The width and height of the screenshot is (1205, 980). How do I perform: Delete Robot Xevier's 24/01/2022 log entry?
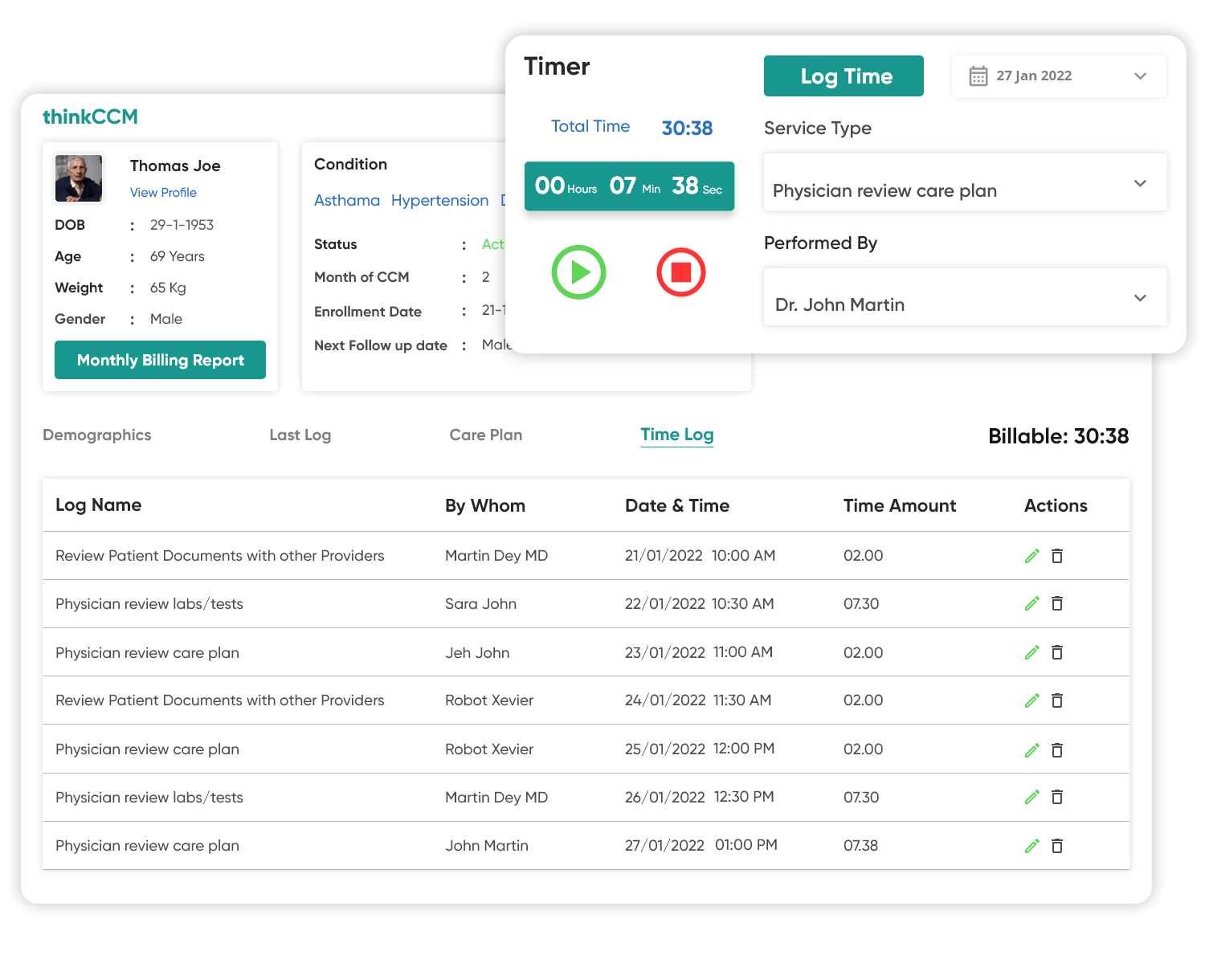1057,700
